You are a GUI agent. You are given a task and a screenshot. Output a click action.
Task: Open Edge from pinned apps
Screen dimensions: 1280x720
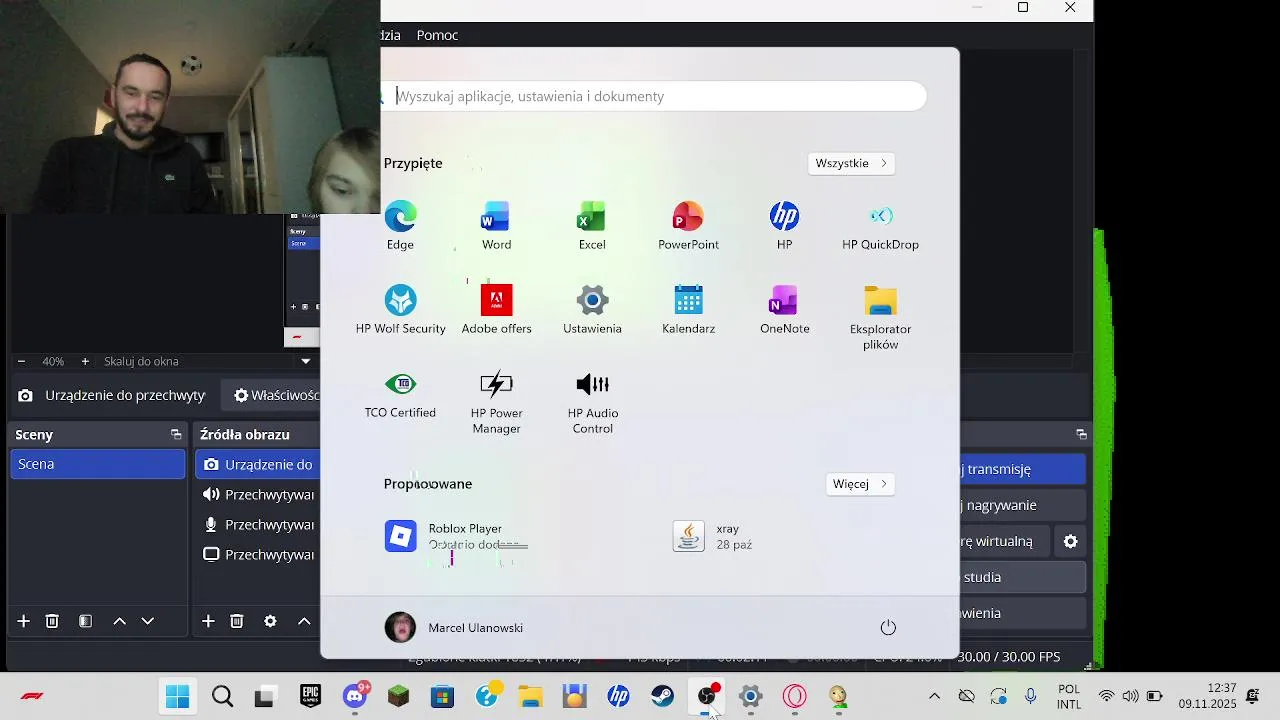click(400, 226)
